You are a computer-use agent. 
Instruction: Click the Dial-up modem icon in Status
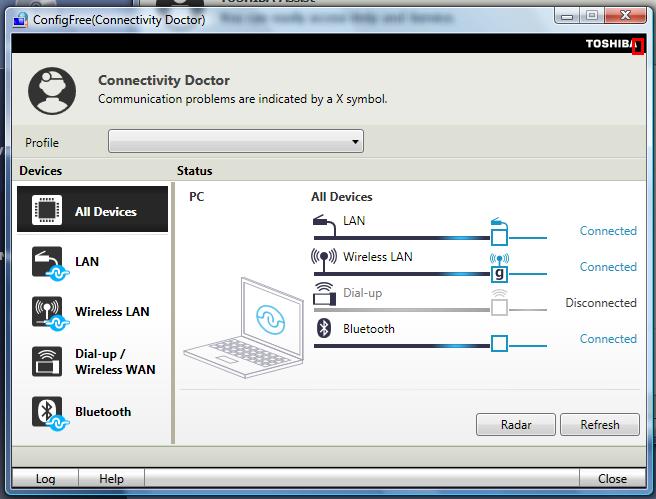(324, 294)
